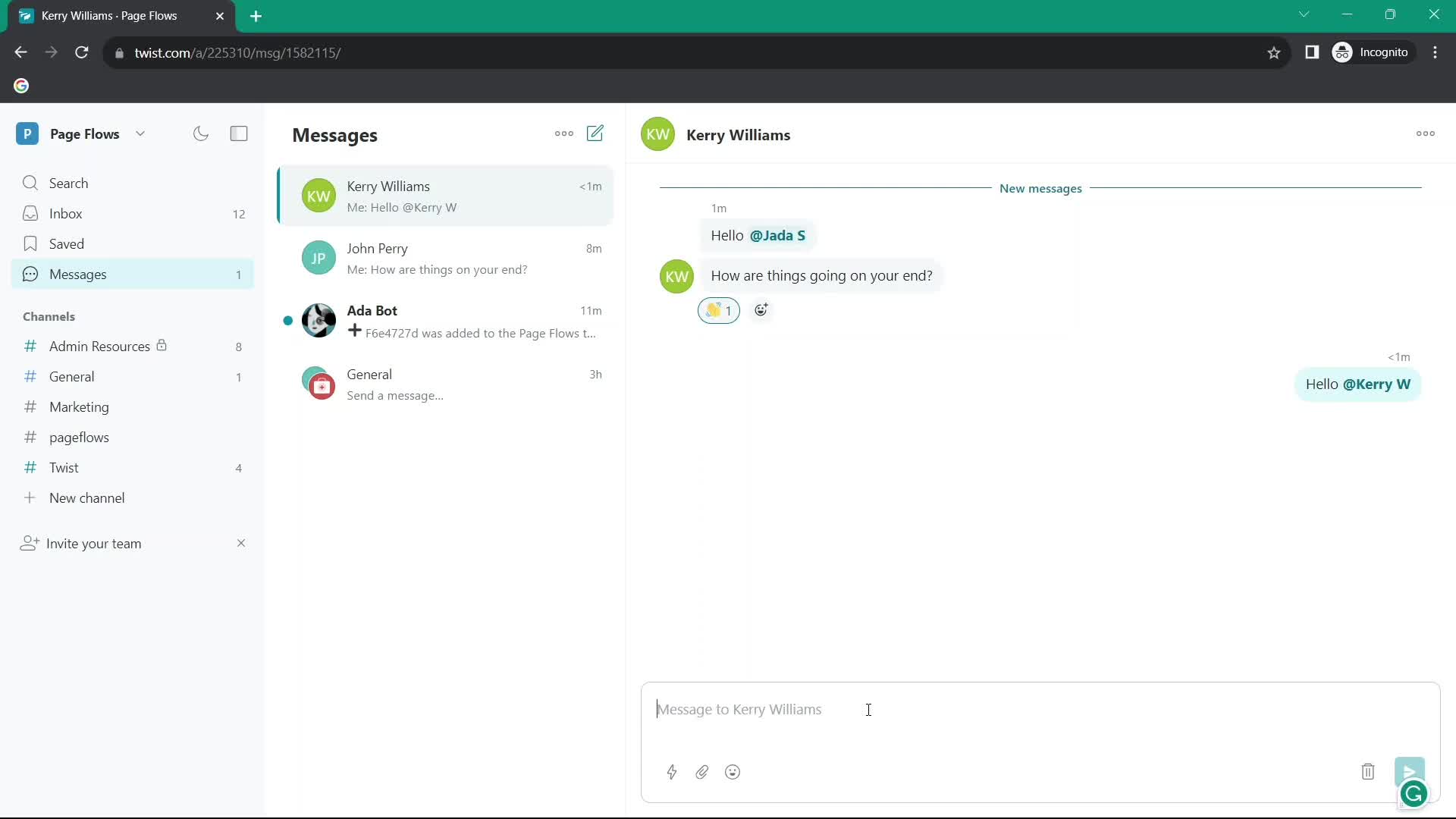Viewport: 1456px width, 819px height.
Task: Click the lock icon next to Admin Resources
Action: point(162,345)
